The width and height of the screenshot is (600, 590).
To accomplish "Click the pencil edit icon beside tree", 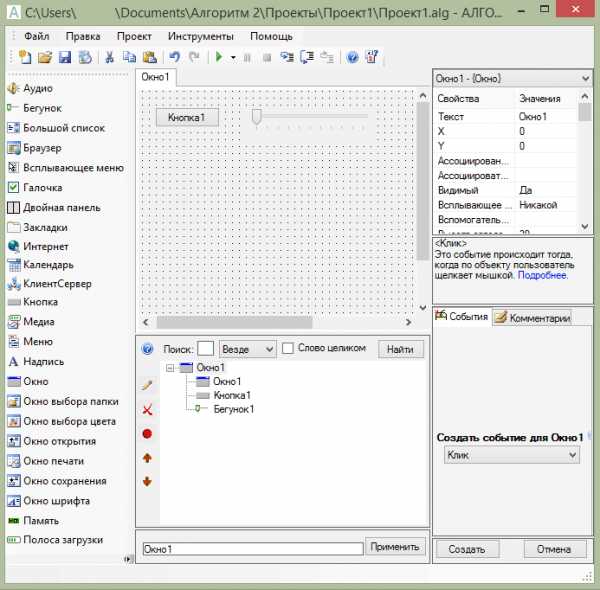I will 148,384.
